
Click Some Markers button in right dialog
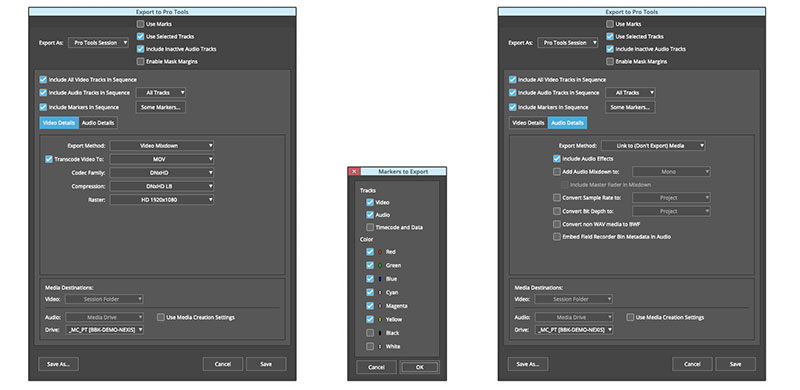tap(630, 108)
